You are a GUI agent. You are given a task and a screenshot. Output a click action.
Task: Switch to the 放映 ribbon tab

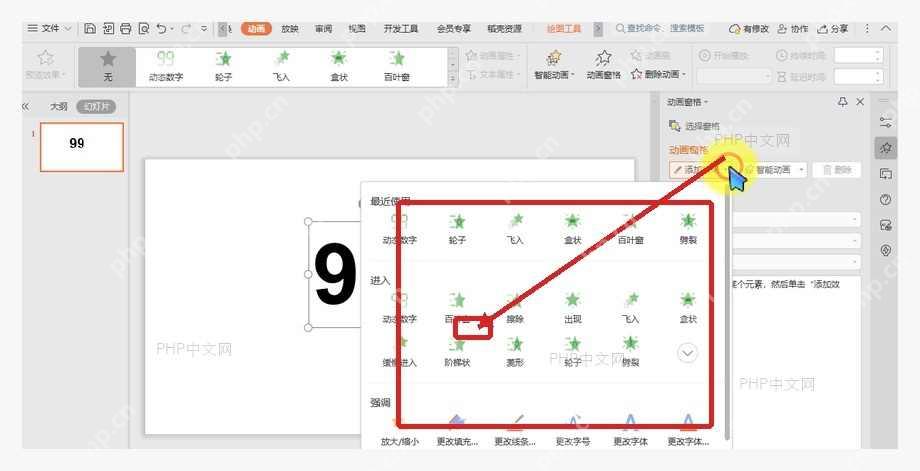pos(290,28)
